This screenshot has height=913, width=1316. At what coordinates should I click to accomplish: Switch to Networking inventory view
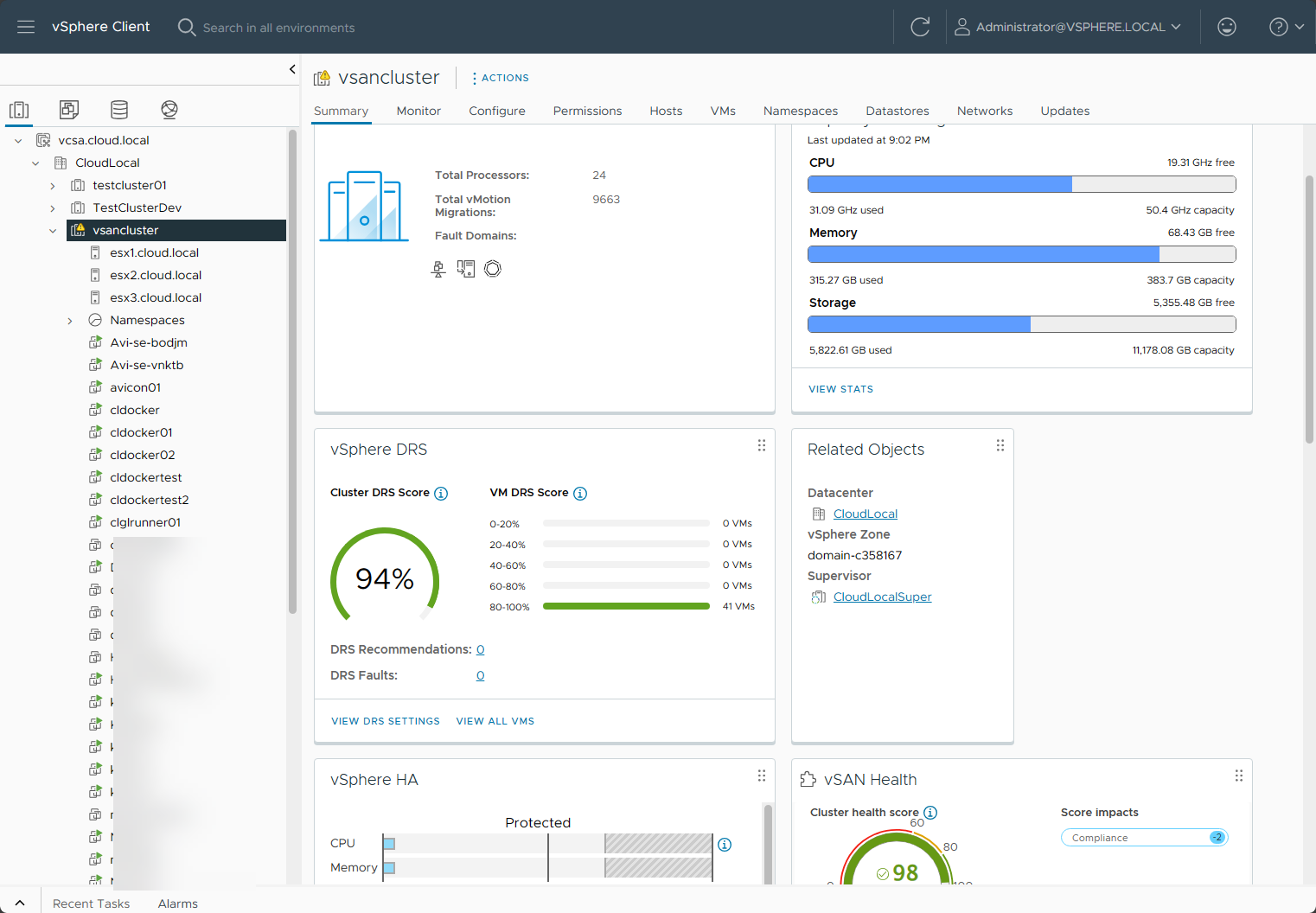(x=169, y=110)
